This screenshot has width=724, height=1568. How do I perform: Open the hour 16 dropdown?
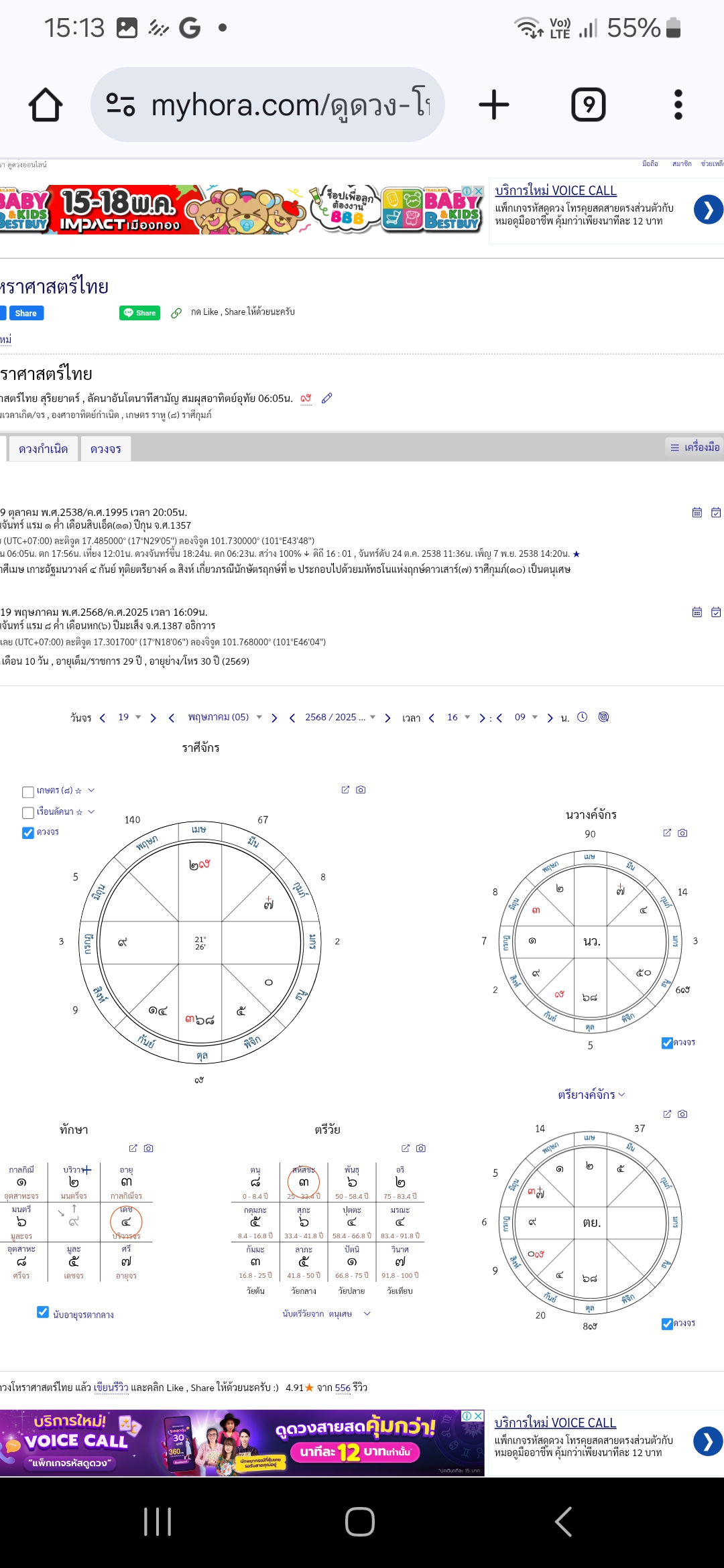pos(459,717)
